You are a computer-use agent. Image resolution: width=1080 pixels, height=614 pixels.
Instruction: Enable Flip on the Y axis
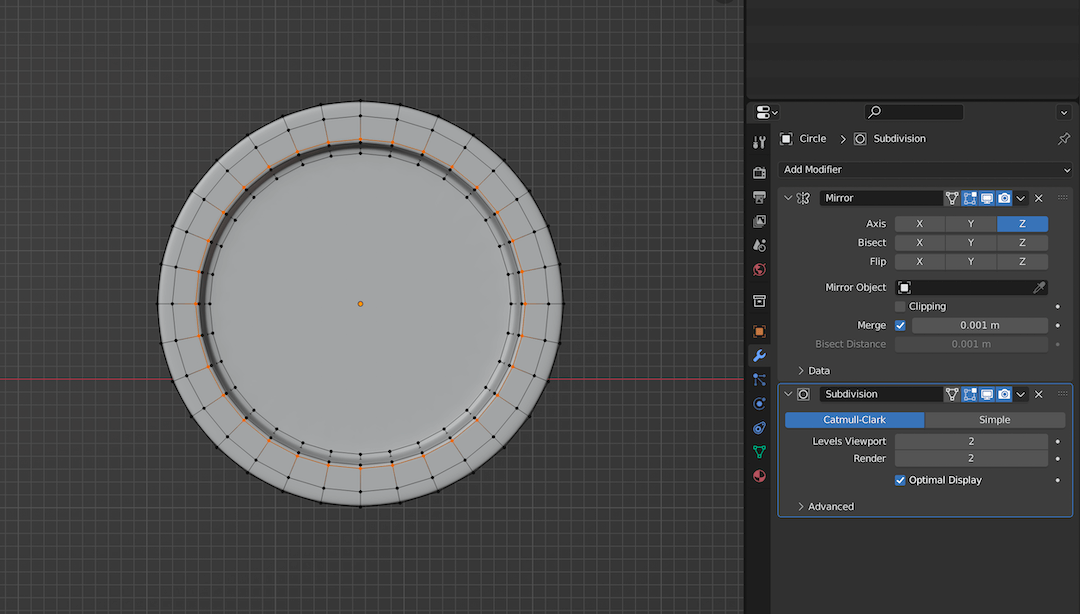[x=971, y=261]
